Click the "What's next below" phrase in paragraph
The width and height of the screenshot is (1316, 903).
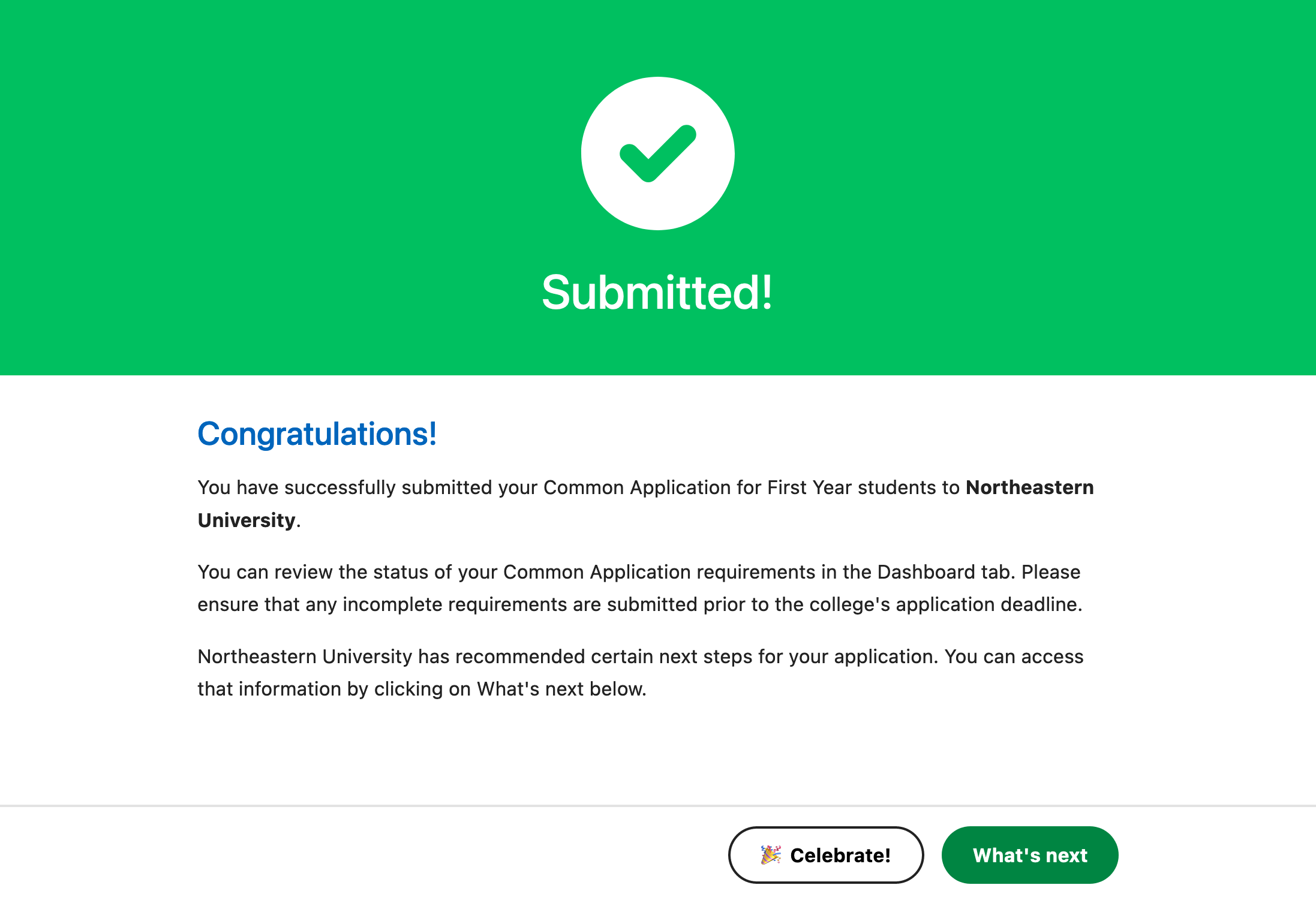[561, 689]
